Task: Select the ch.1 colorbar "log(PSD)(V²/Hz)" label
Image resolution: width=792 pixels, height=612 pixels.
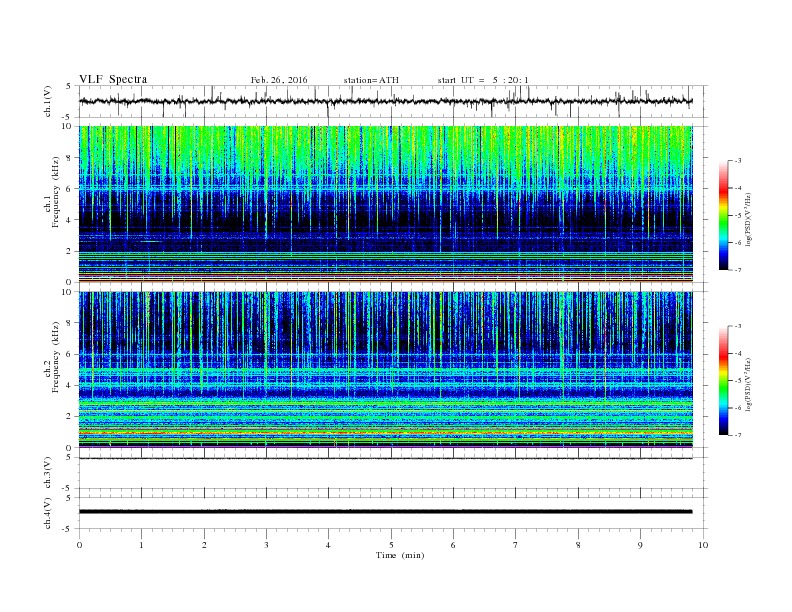Action: pyautogui.click(x=748, y=219)
